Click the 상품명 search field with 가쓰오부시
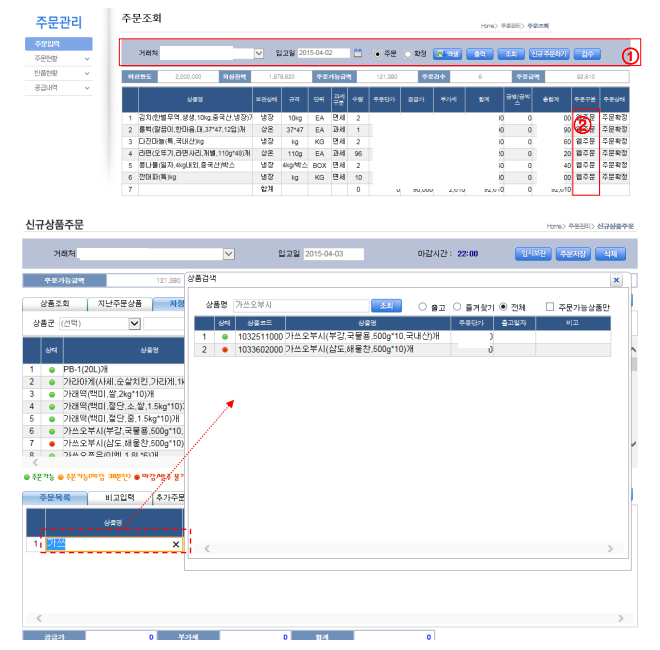Image resolution: width=660 pixels, height=650 pixels. point(301,305)
